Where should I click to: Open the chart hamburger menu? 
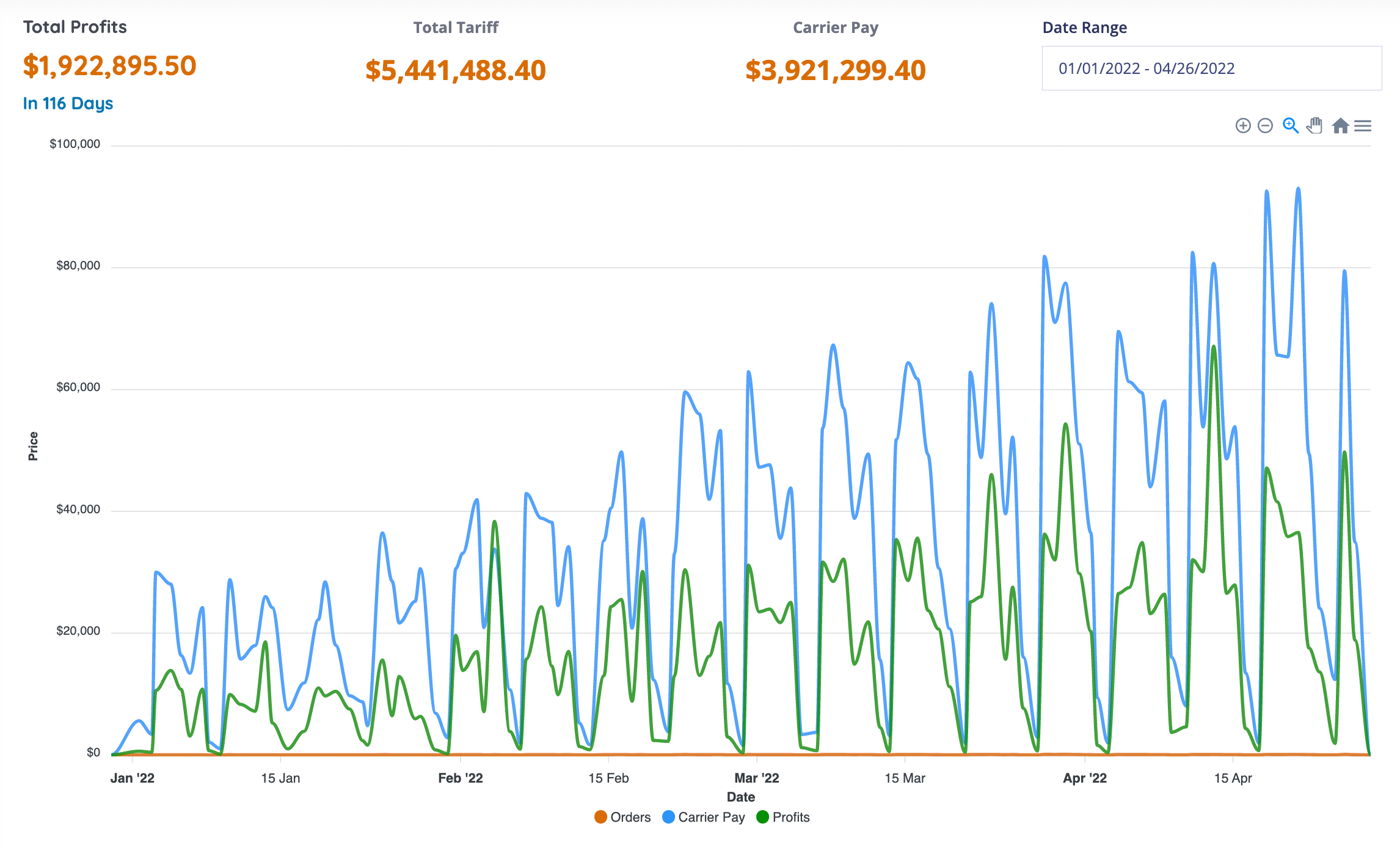1363,126
